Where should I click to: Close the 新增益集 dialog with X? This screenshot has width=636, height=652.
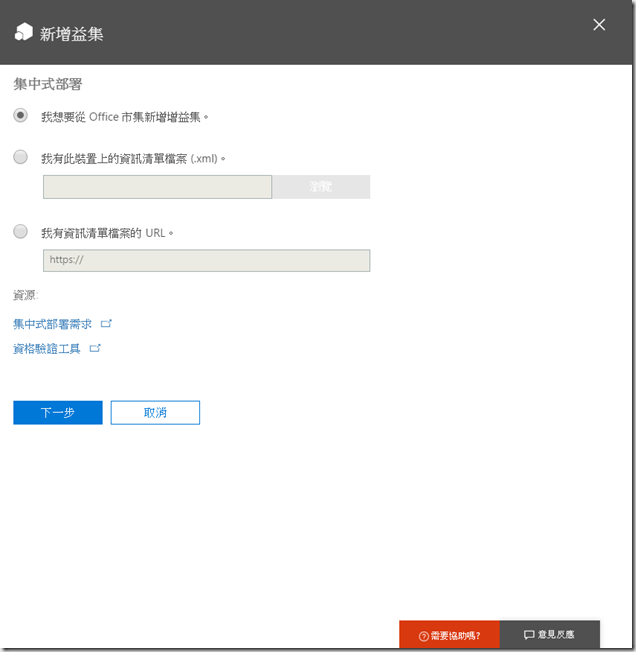coord(599,25)
